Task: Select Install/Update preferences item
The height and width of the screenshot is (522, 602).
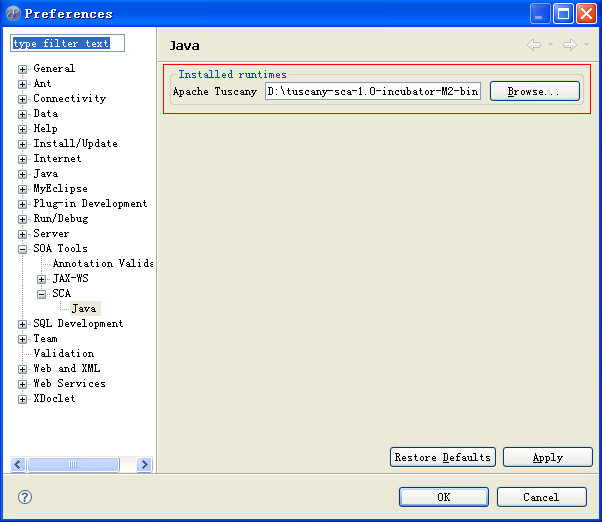Action: (75, 143)
